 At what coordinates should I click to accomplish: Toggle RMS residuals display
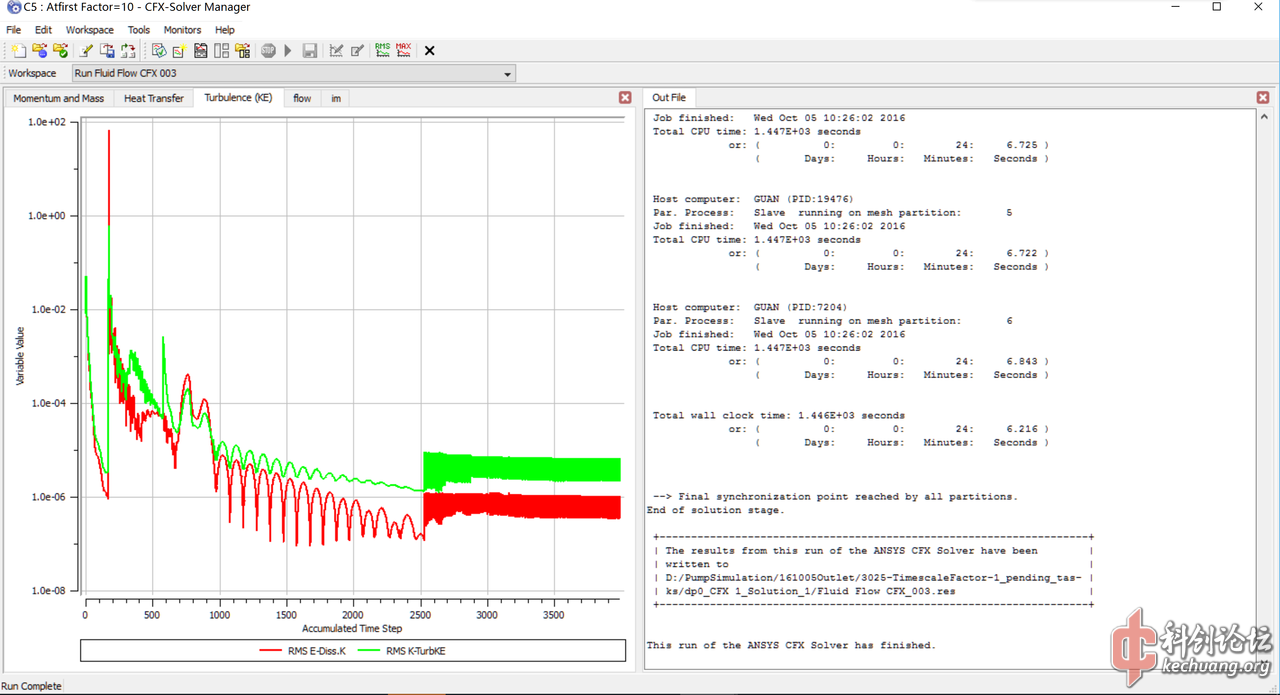(x=383, y=50)
